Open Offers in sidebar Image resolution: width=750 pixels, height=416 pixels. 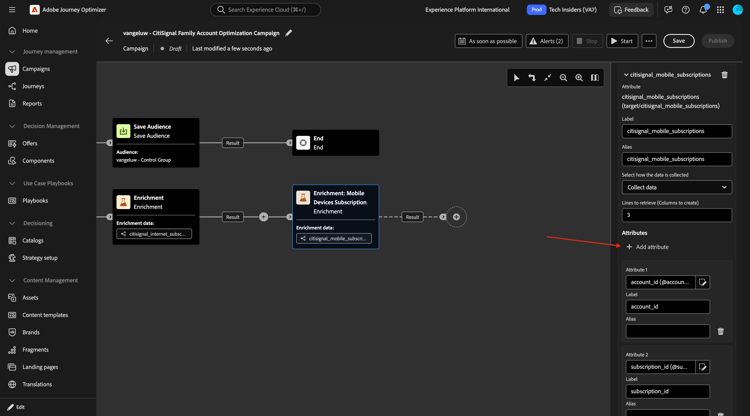30,143
